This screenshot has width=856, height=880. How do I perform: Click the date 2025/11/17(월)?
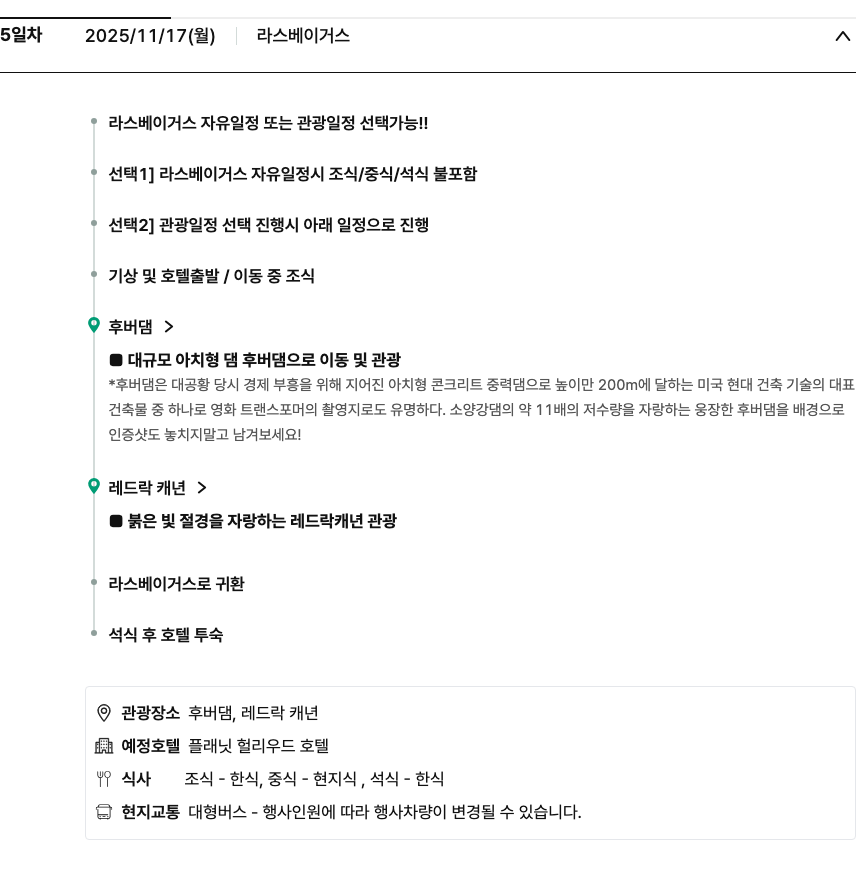pos(150,36)
